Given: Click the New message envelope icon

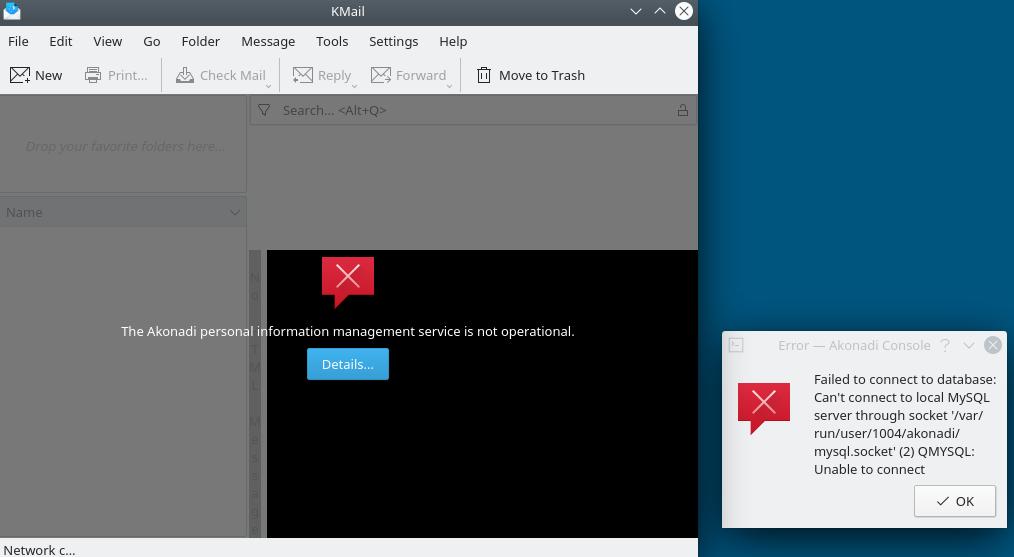Looking at the screenshot, I should click(x=20, y=75).
